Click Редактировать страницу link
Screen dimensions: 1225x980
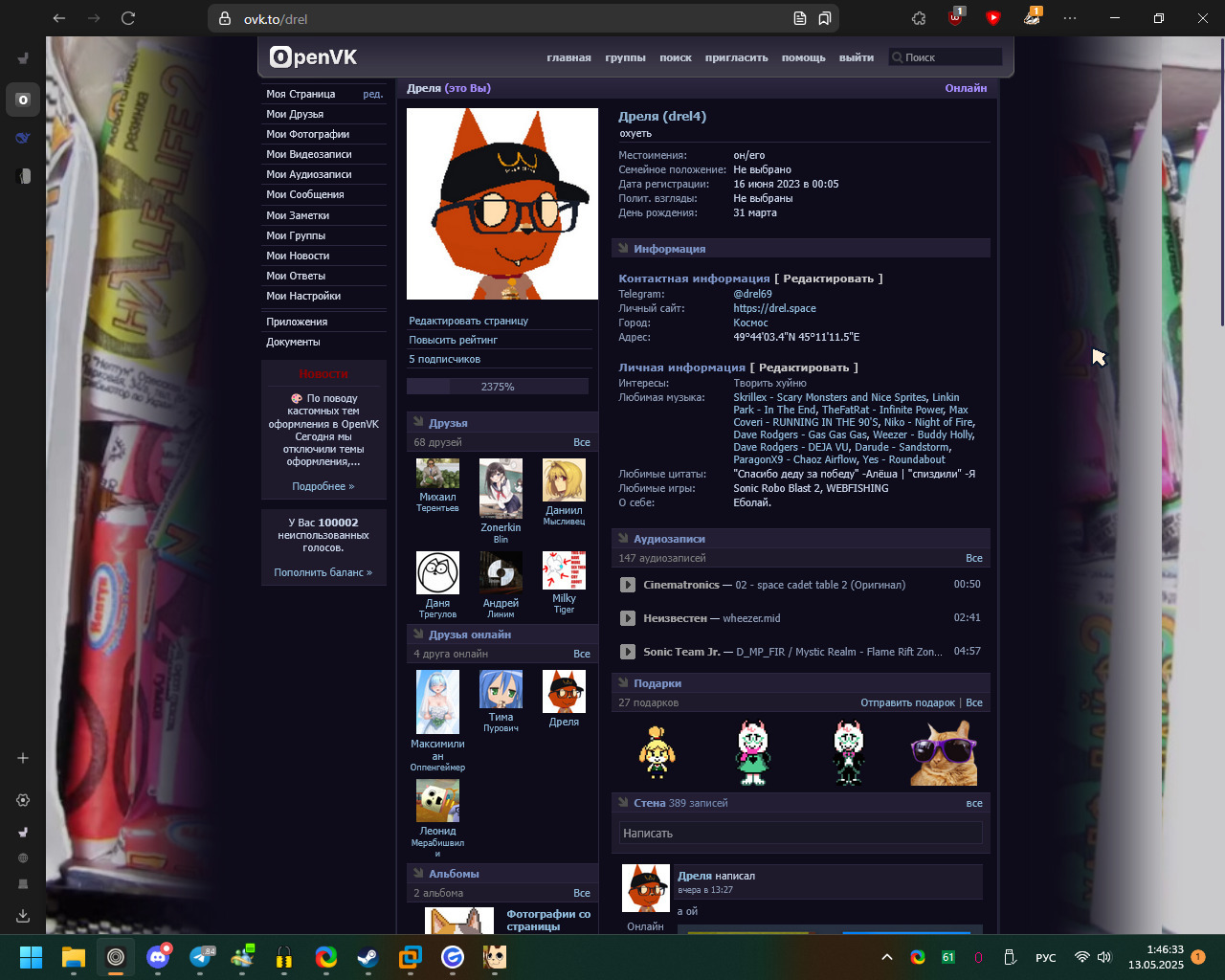[x=469, y=321]
